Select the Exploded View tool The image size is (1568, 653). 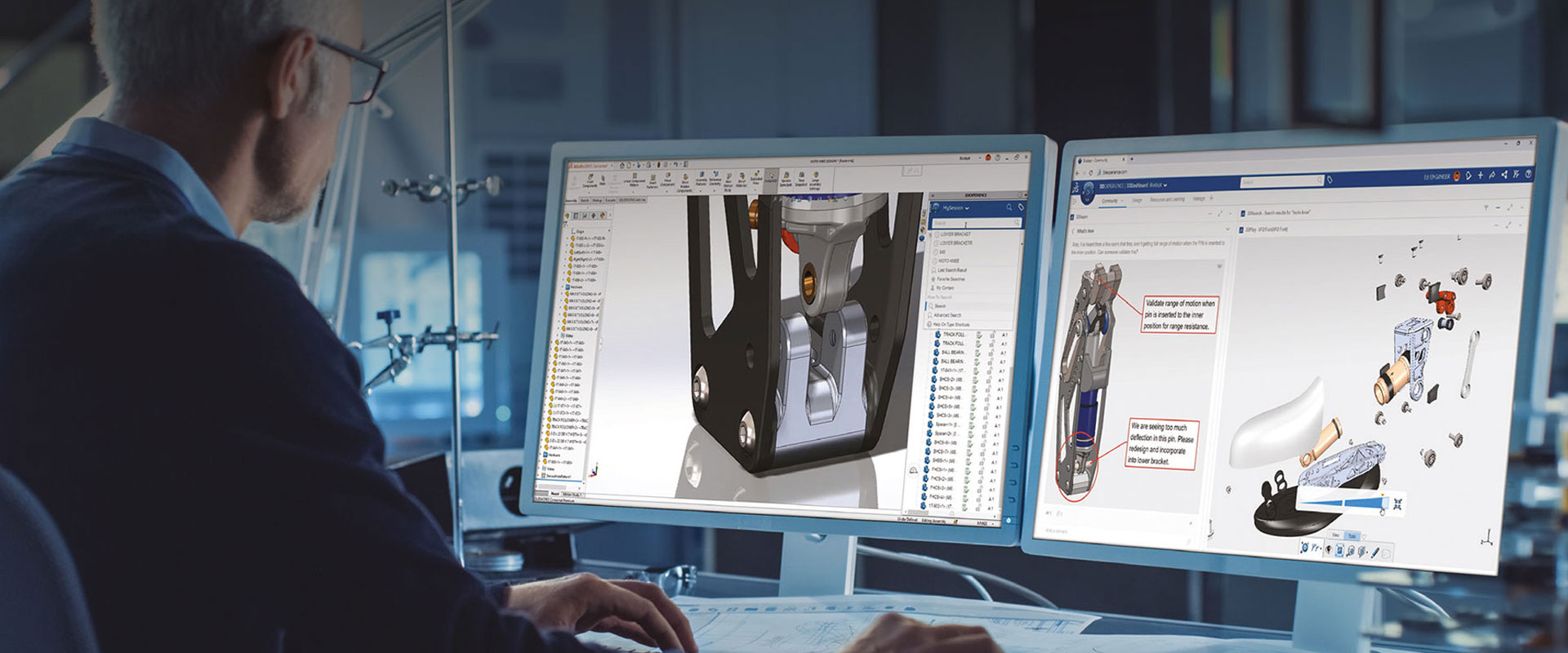pos(756,180)
